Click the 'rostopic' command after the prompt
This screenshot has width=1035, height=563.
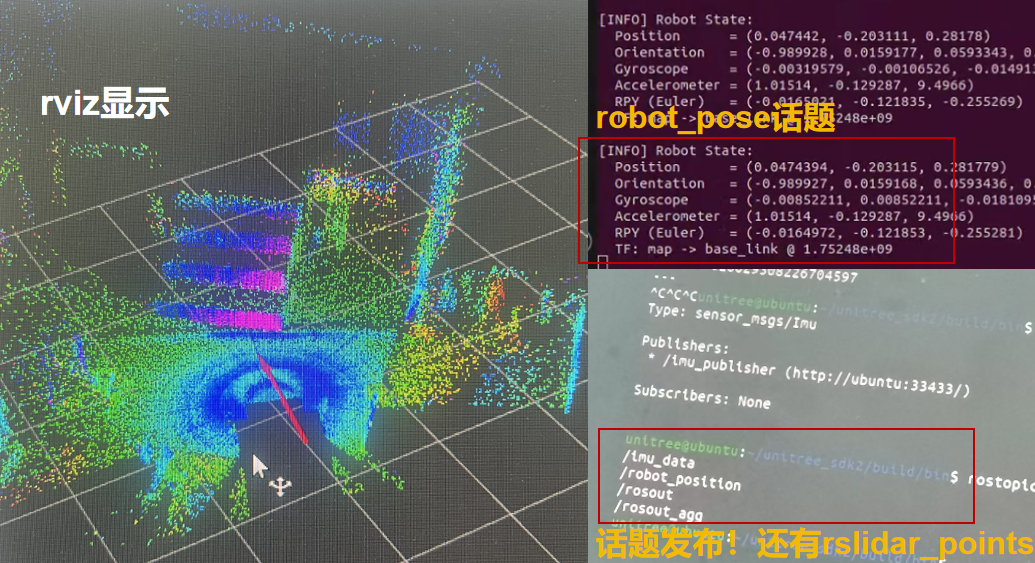click(x=1001, y=482)
